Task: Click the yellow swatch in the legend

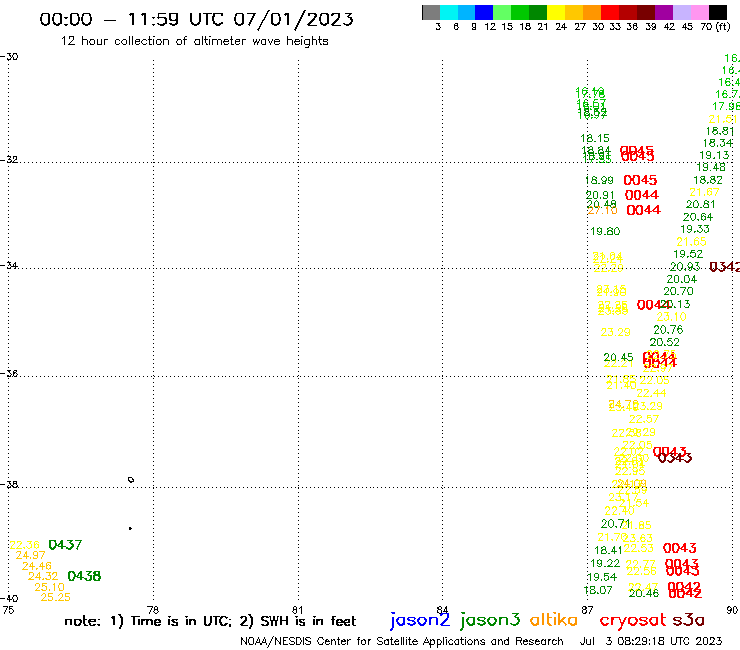Action: [555, 12]
